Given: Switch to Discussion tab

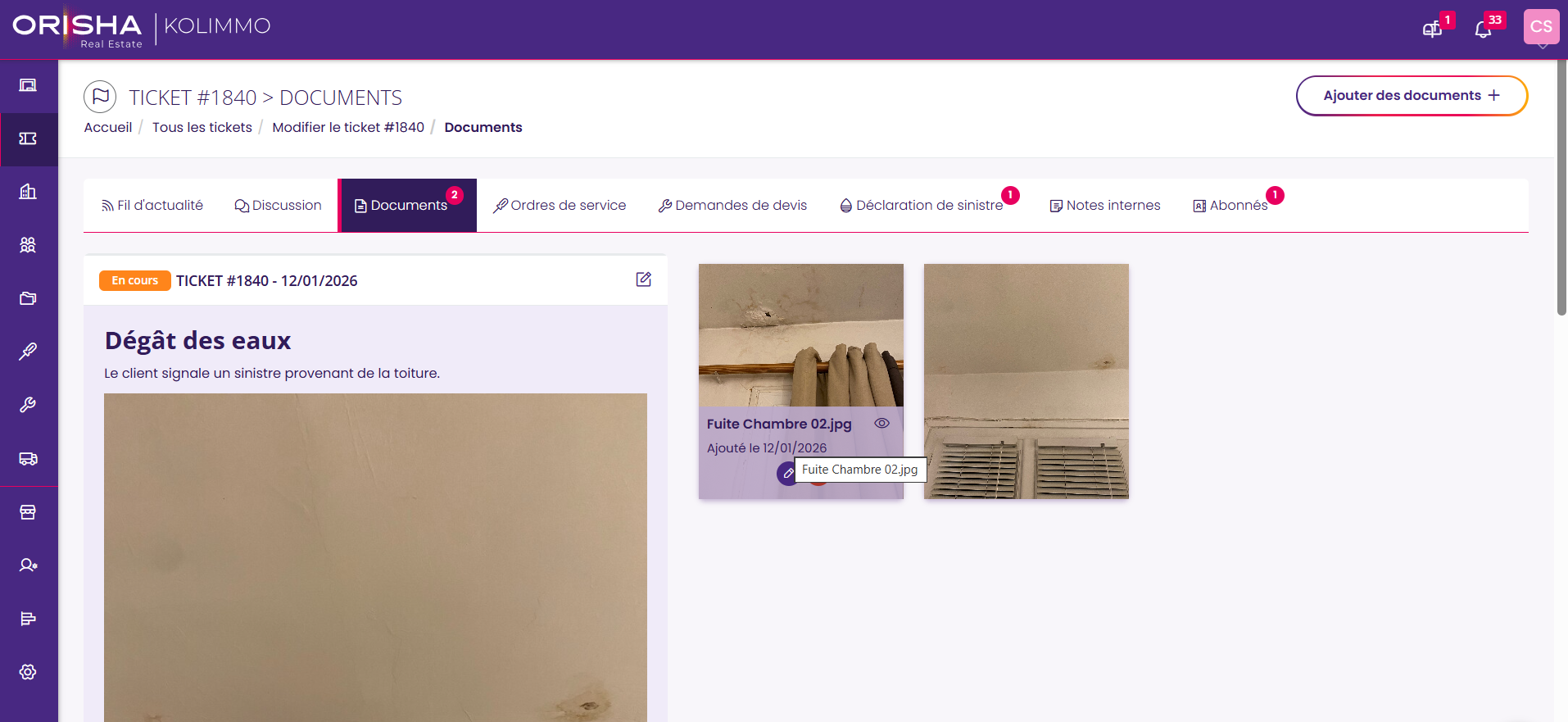Looking at the screenshot, I should 279,206.
